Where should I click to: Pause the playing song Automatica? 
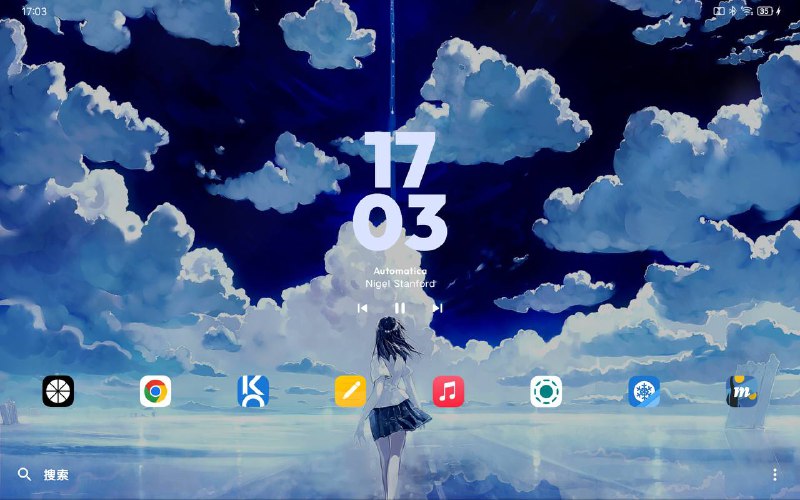tap(400, 308)
